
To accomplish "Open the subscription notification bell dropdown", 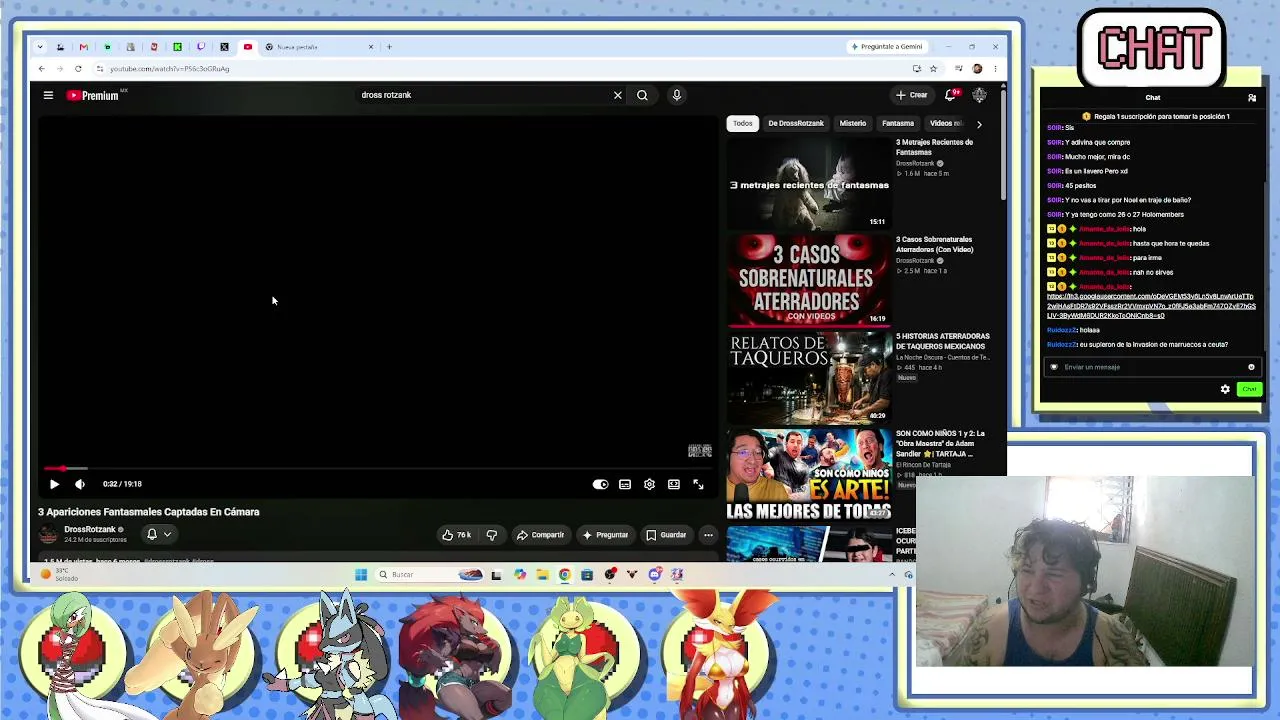I will [x=159, y=535].
